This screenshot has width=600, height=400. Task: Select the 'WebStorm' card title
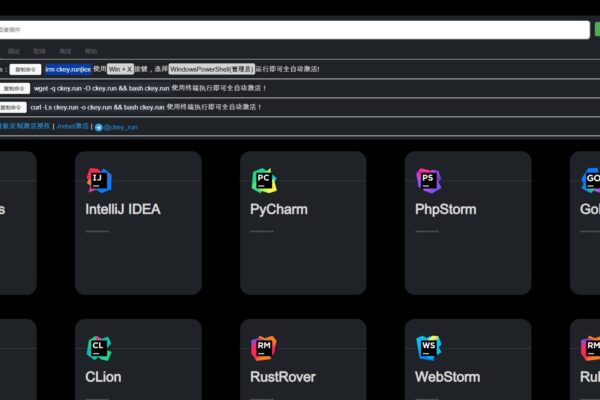tap(447, 377)
